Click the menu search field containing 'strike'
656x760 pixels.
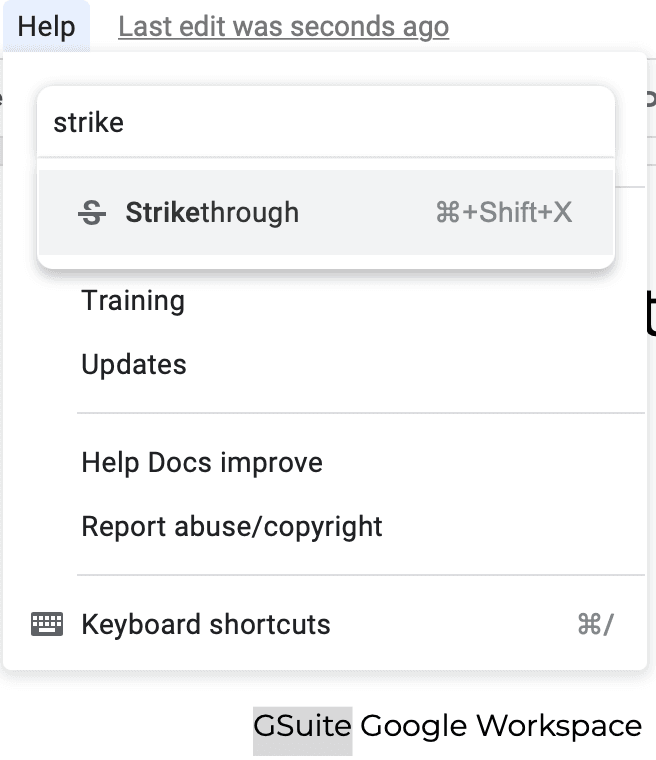(326, 122)
